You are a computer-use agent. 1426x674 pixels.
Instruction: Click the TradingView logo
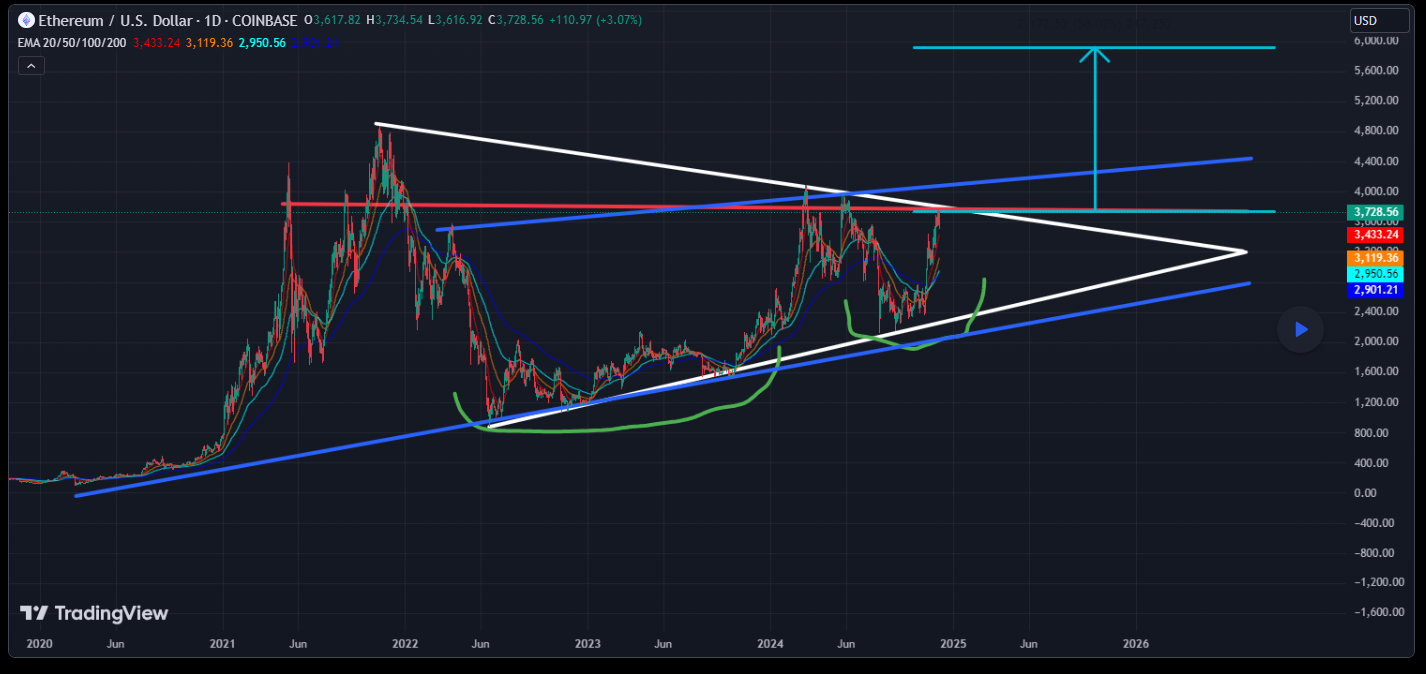point(94,613)
